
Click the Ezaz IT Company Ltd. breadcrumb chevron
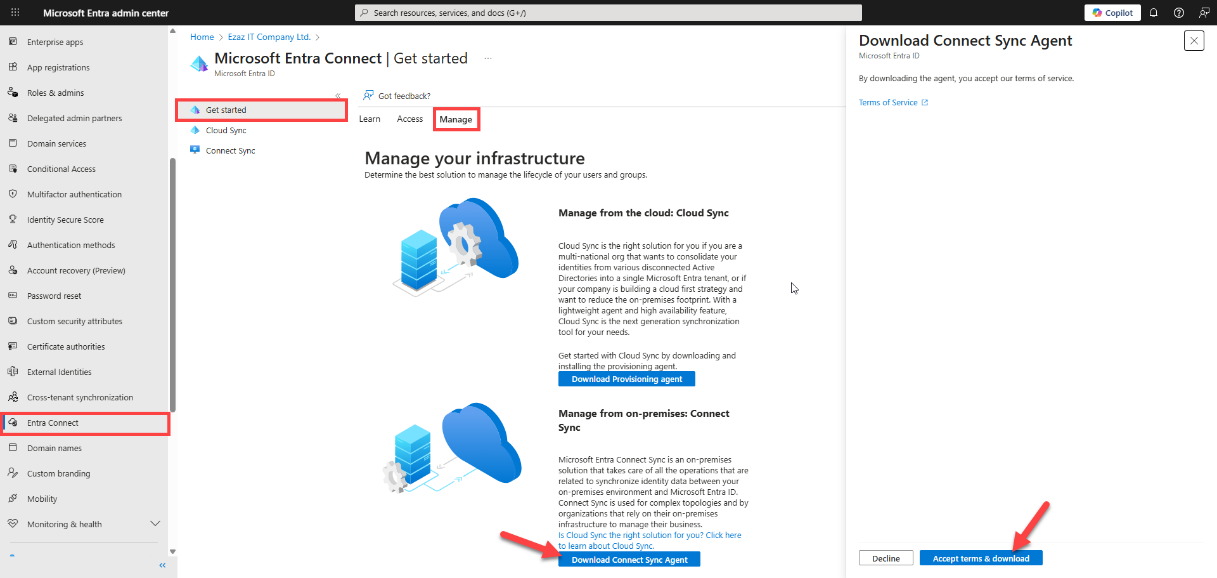click(x=317, y=37)
